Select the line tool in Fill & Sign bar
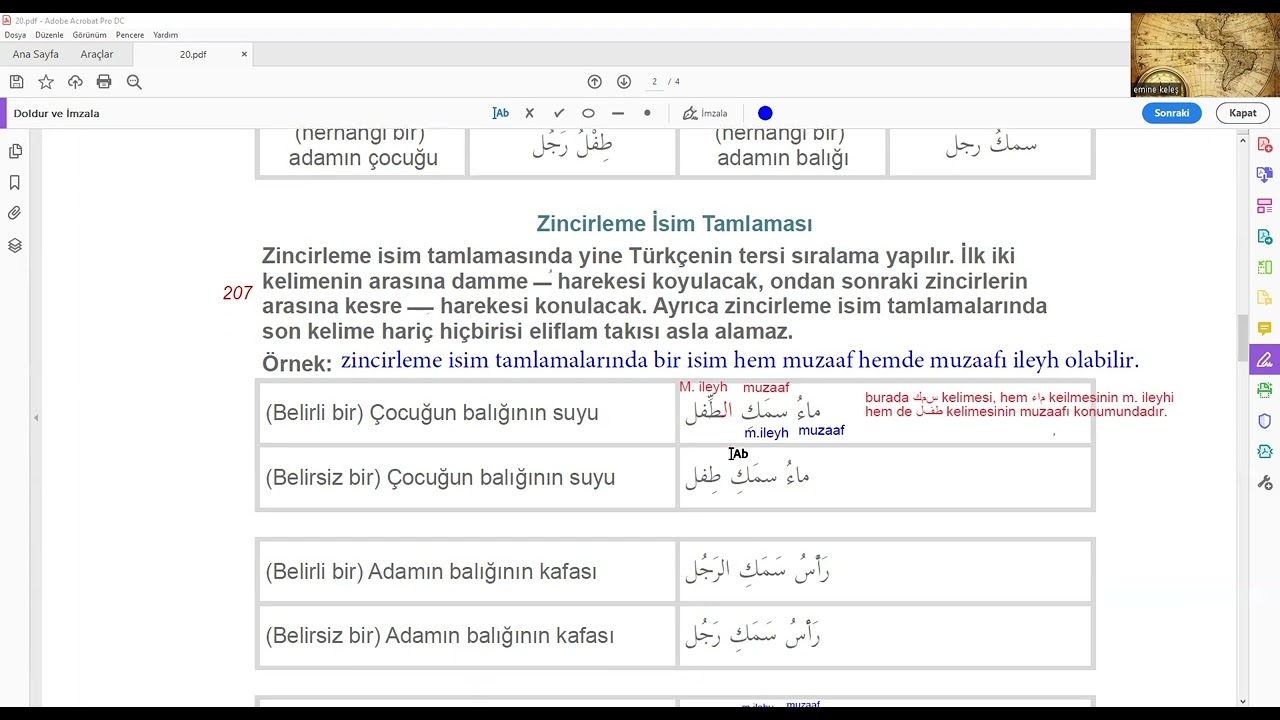1280x720 pixels. coord(618,113)
